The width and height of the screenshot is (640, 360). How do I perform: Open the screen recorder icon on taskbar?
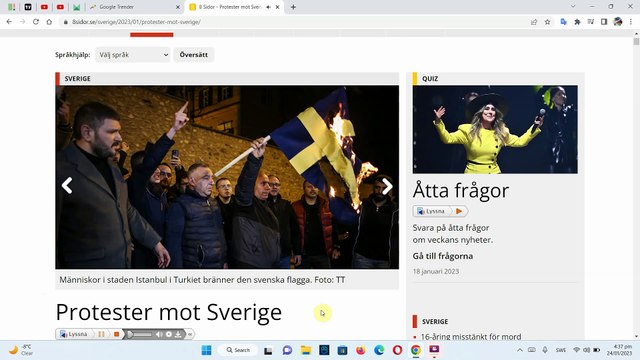click(434, 350)
